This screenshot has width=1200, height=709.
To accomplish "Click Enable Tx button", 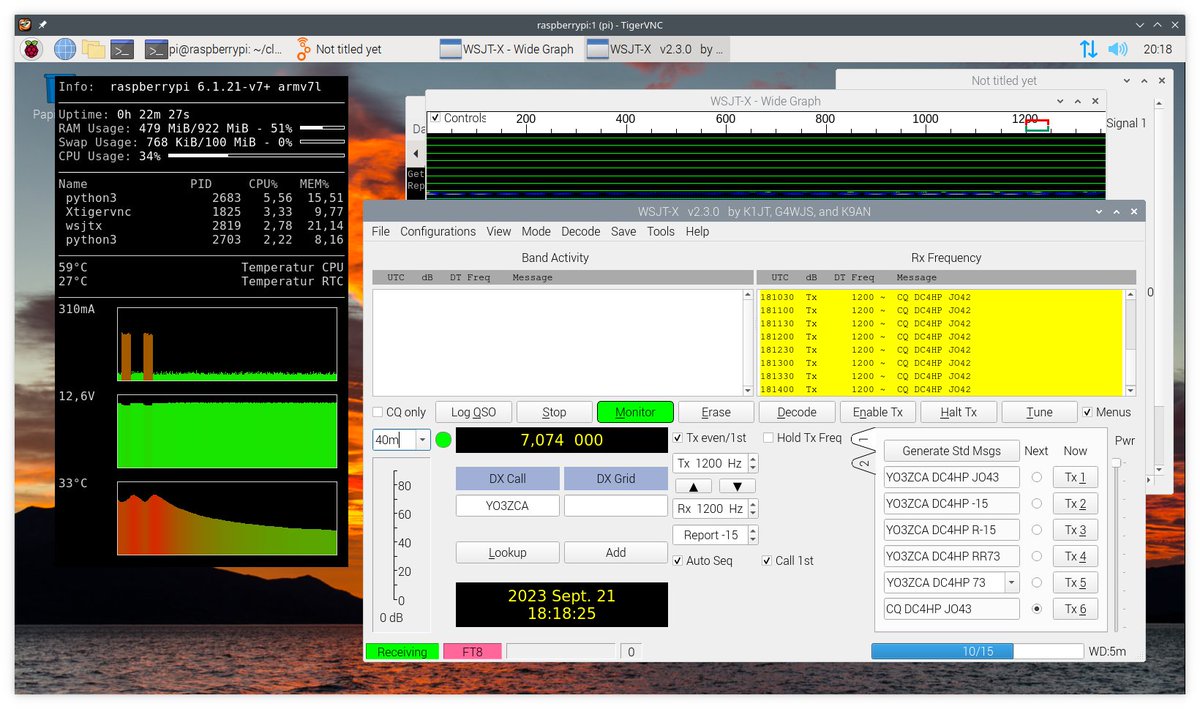I will [x=878, y=412].
